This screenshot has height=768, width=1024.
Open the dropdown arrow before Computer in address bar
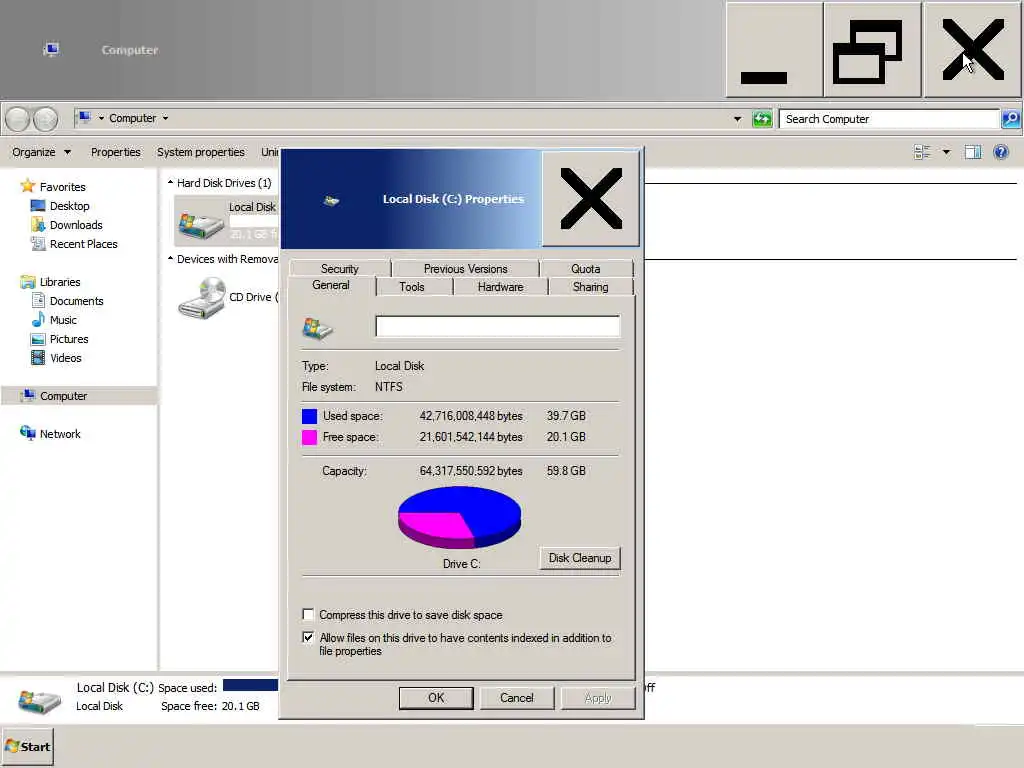[x=101, y=118]
